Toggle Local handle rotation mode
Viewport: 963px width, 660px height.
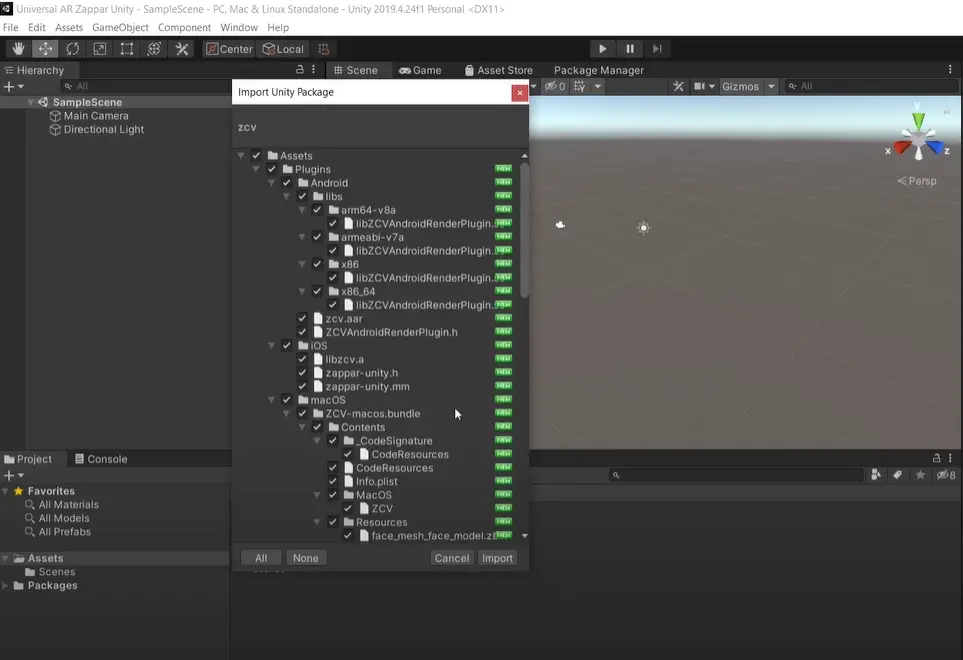point(283,49)
